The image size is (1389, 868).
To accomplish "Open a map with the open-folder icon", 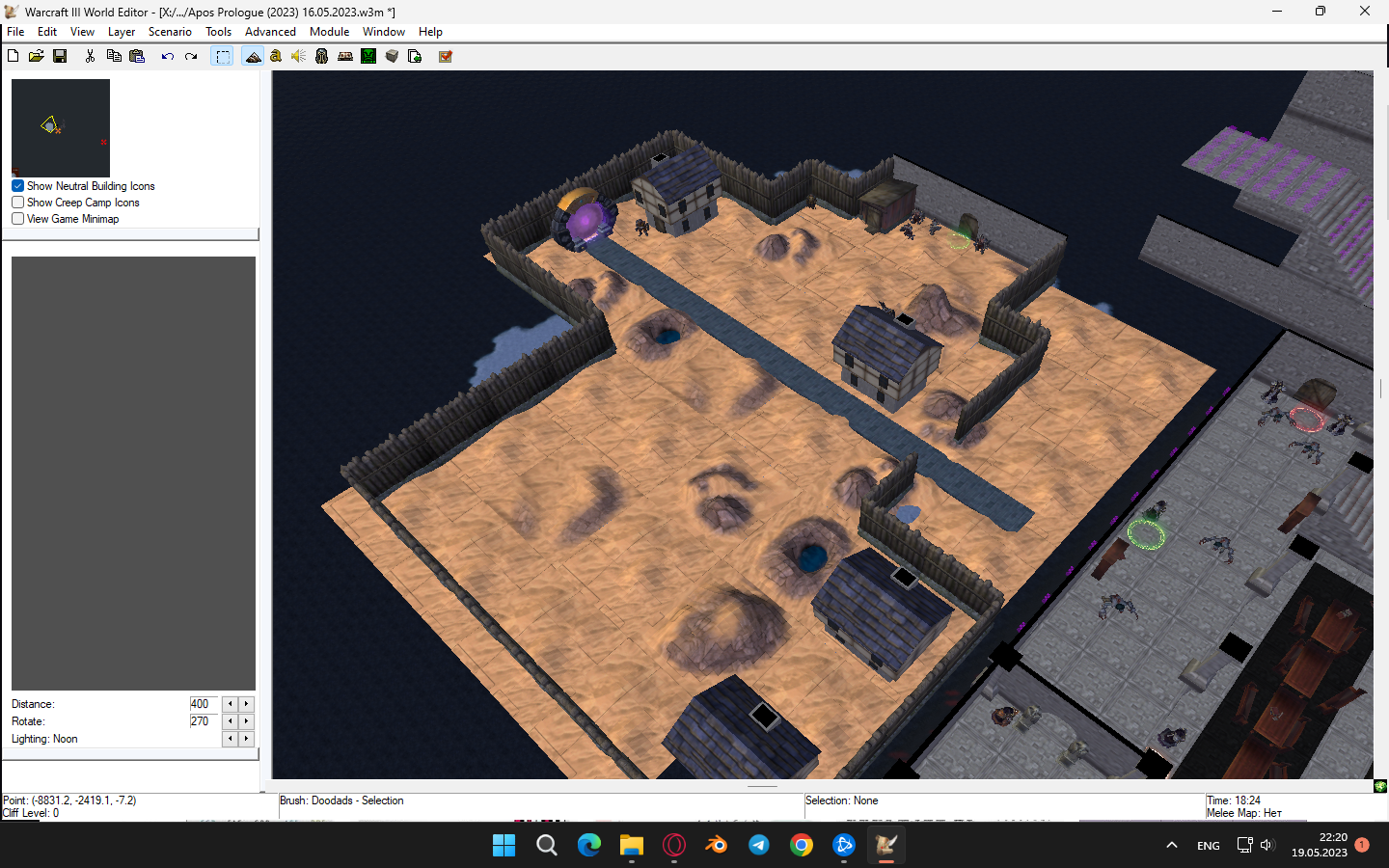I will (x=37, y=56).
